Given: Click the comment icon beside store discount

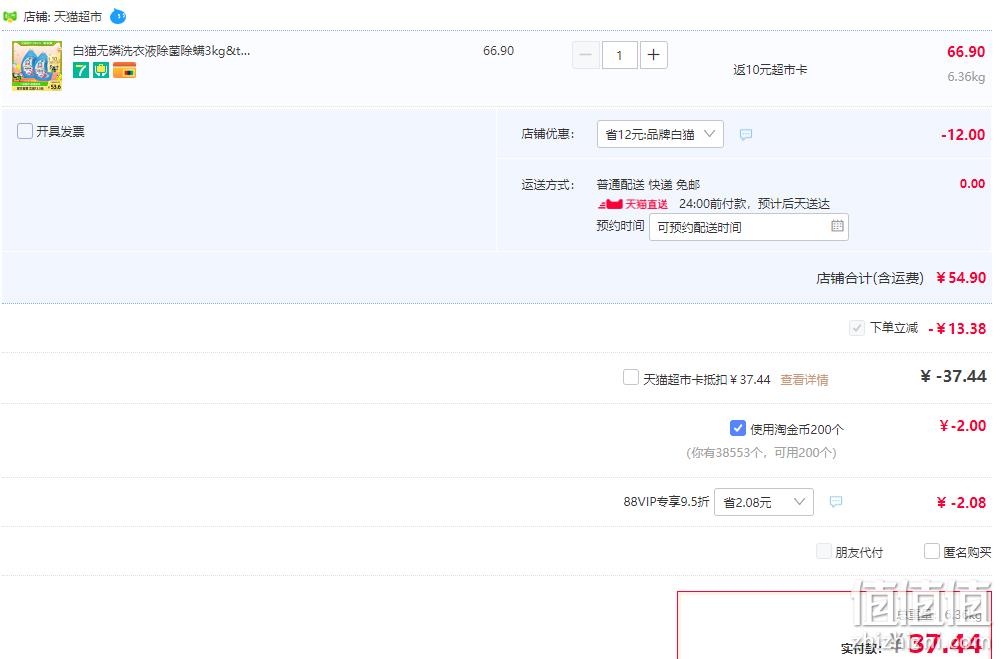Looking at the screenshot, I should (746, 134).
